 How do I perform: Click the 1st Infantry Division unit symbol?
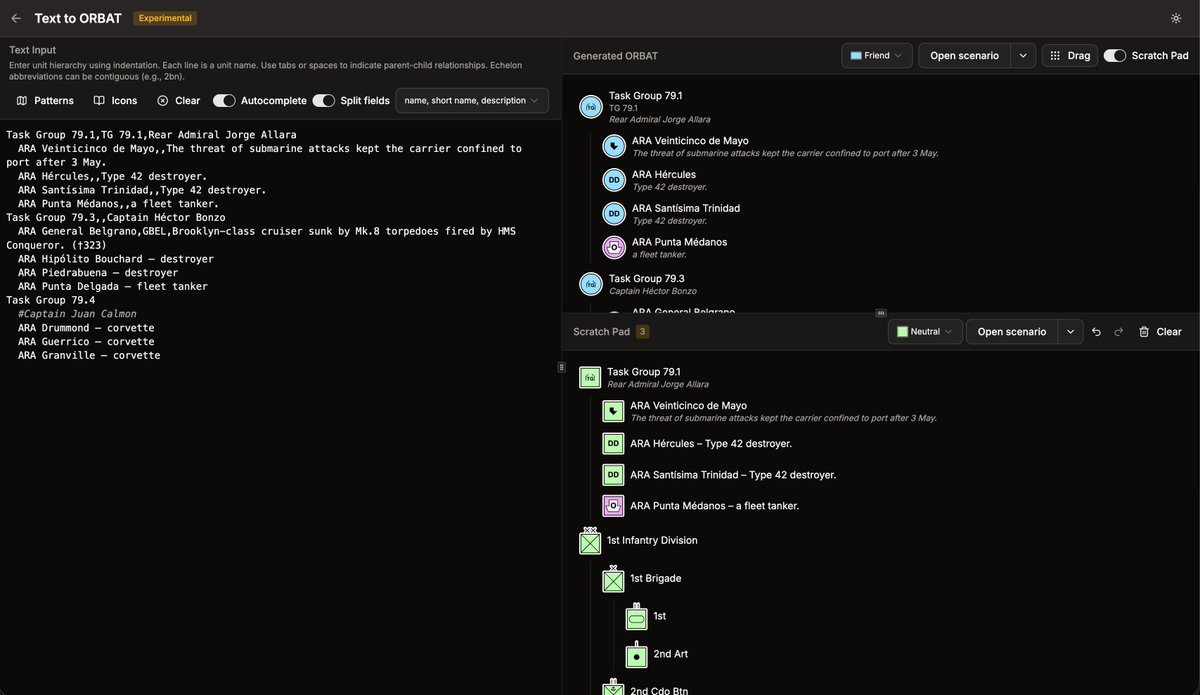tap(590, 541)
